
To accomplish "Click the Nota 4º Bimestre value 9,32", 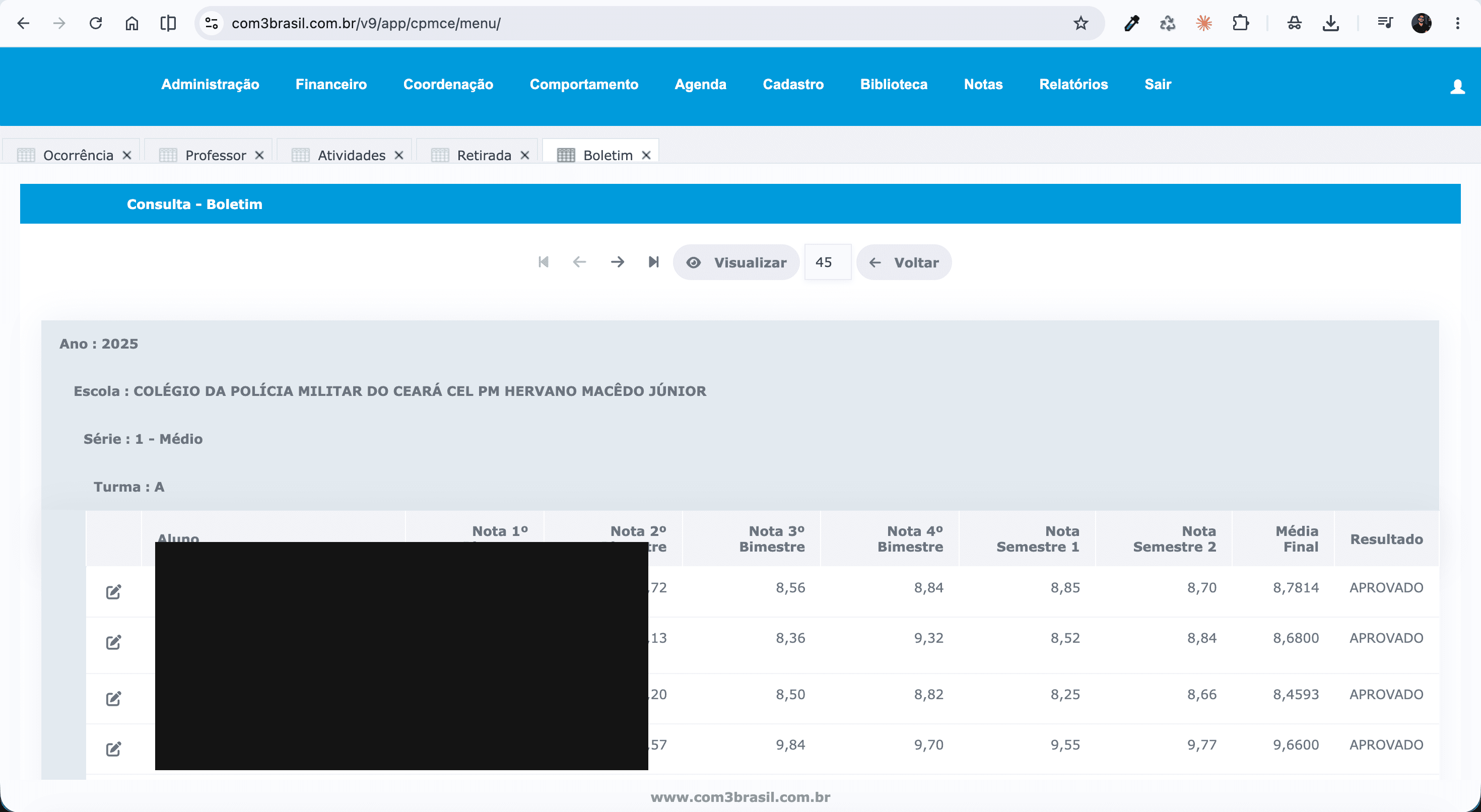I will (x=929, y=638).
